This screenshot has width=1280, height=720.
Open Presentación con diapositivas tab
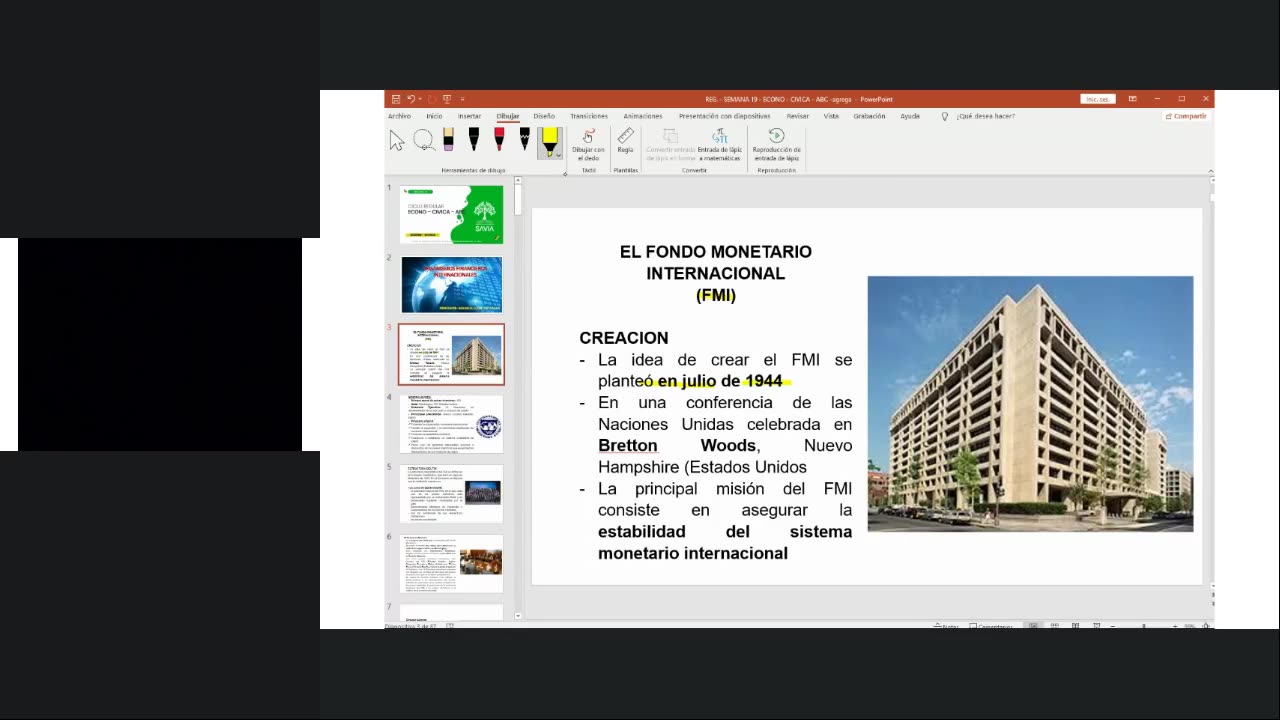pos(724,116)
